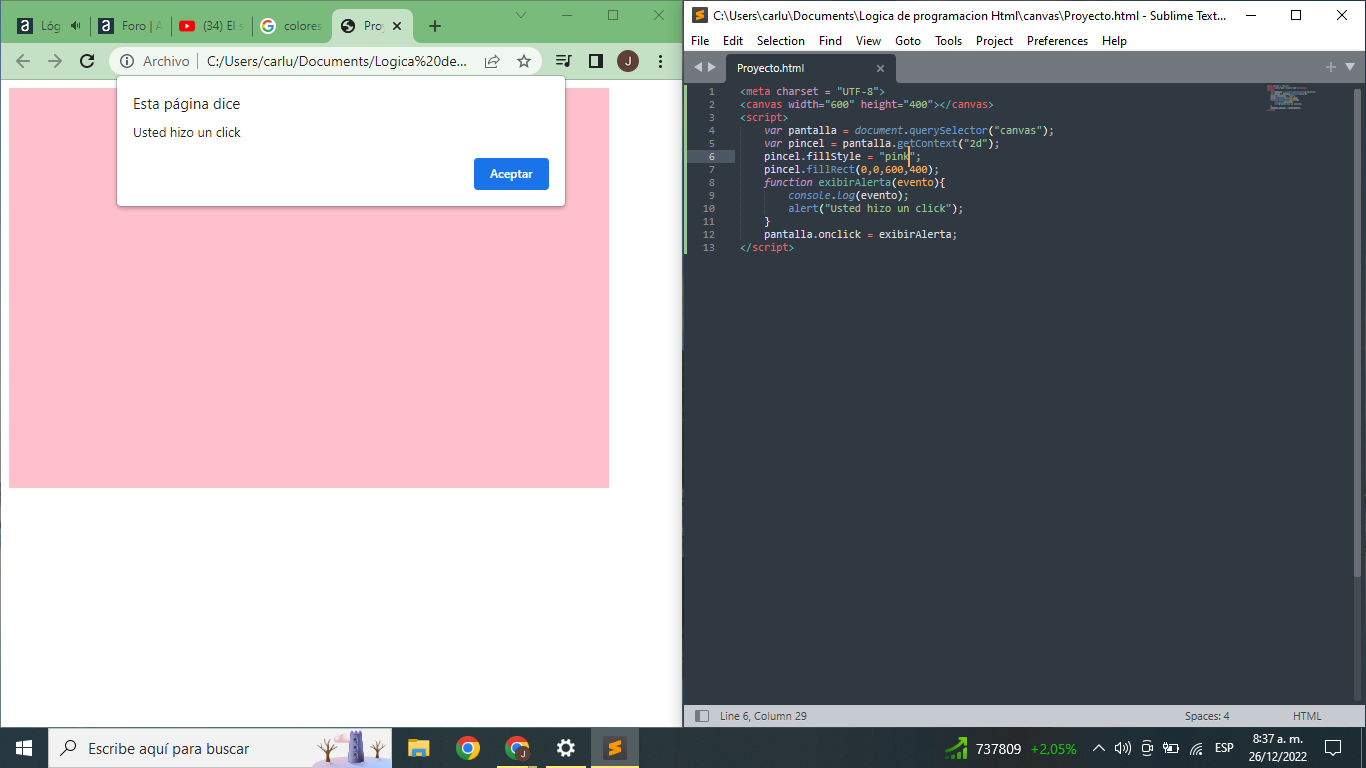Open HTML syntax selector in status bar
The width and height of the screenshot is (1366, 768).
1307,716
